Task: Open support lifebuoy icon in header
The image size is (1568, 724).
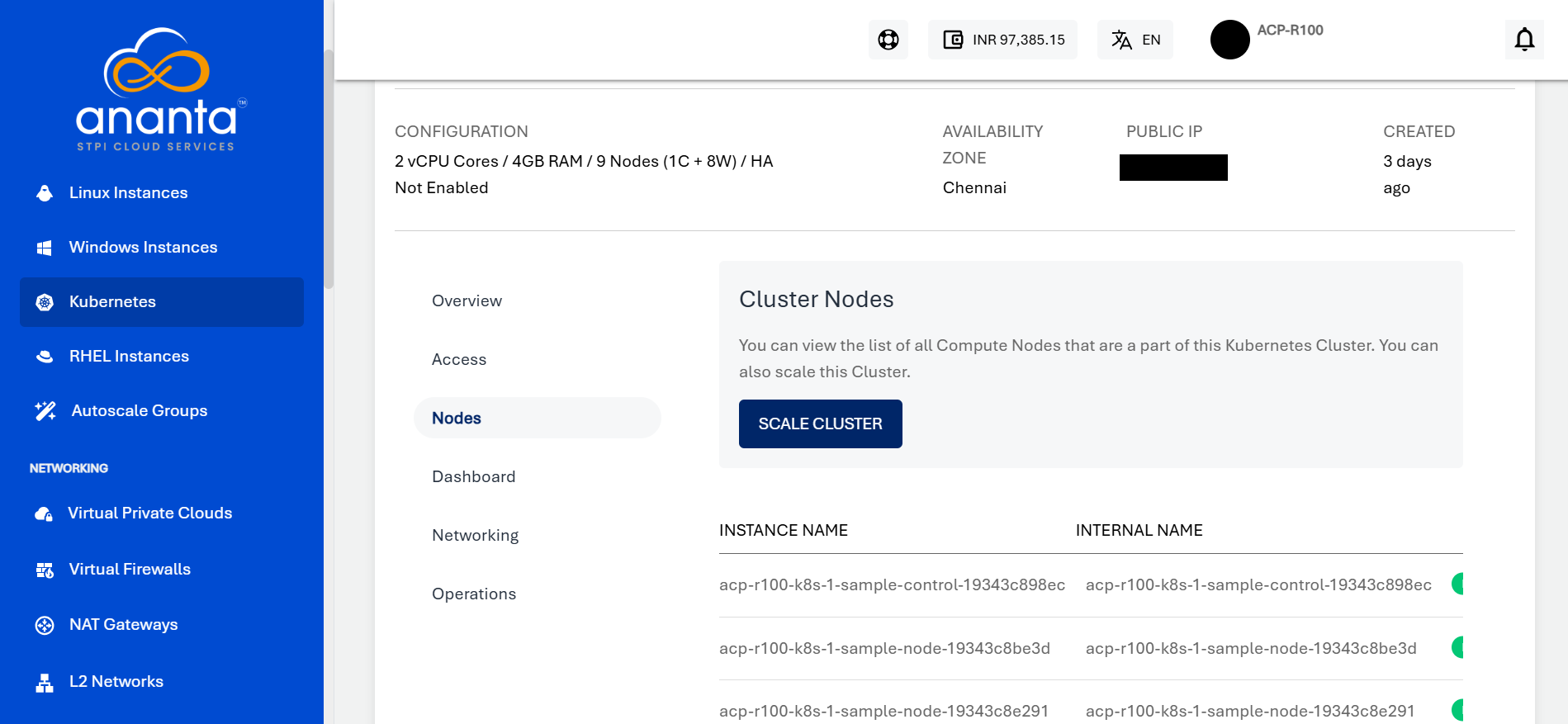Action: click(888, 40)
